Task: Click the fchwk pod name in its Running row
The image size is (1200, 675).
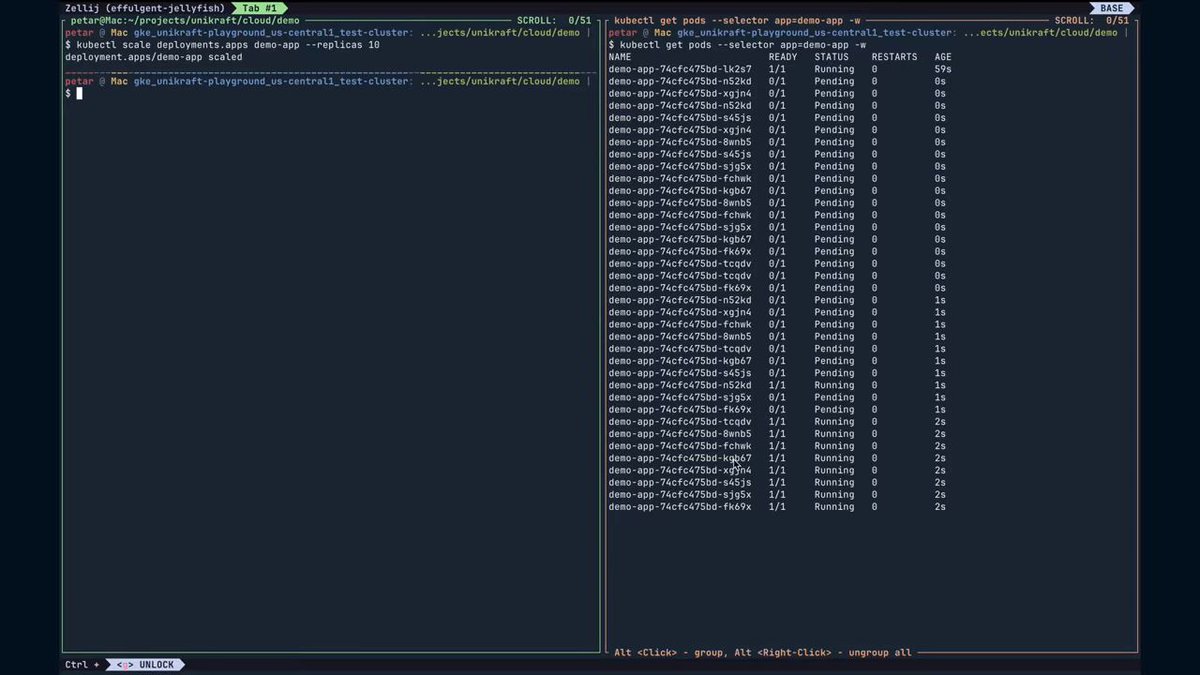Action: [x=680, y=446]
